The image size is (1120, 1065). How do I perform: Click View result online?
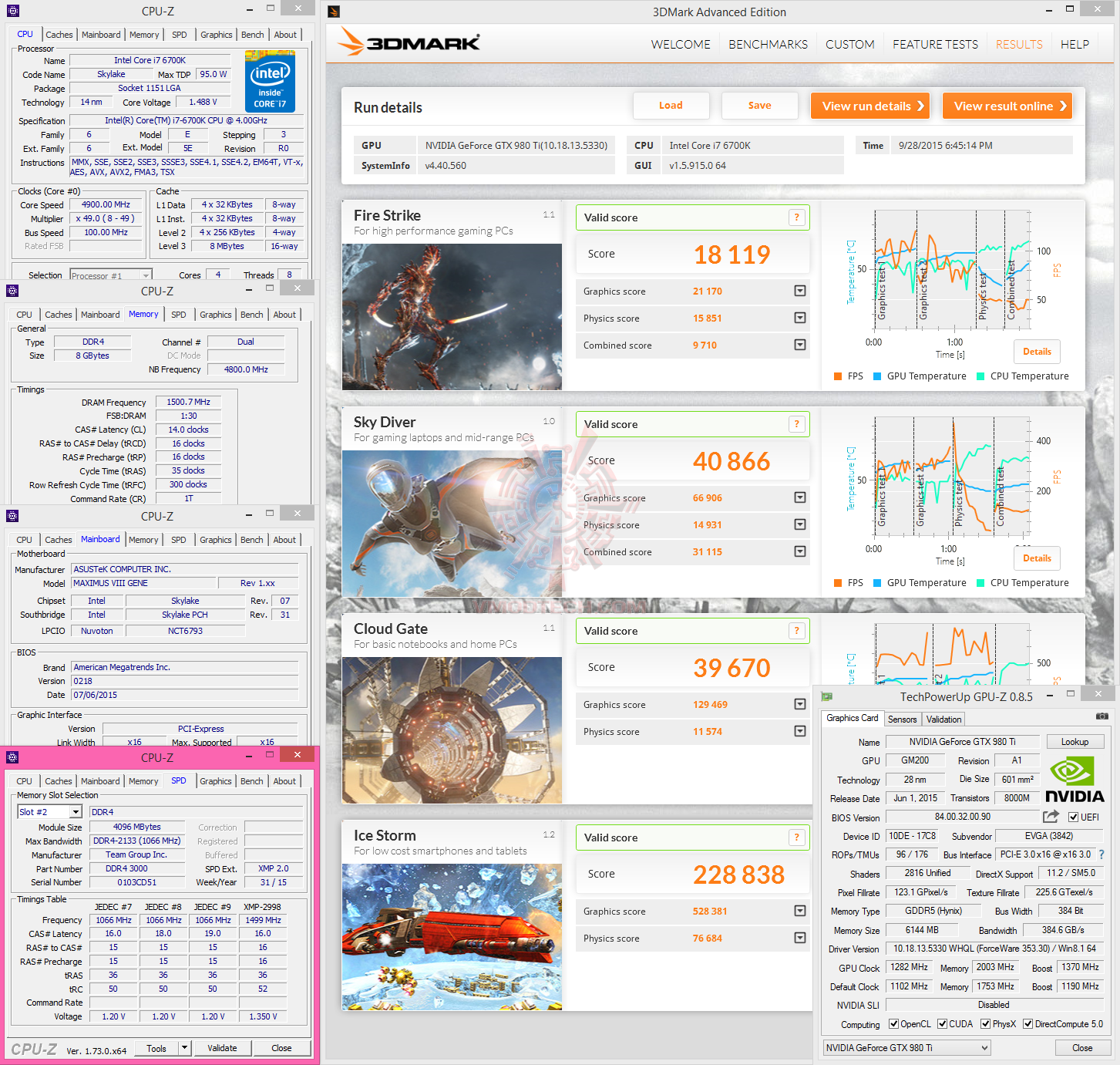coord(1007,106)
